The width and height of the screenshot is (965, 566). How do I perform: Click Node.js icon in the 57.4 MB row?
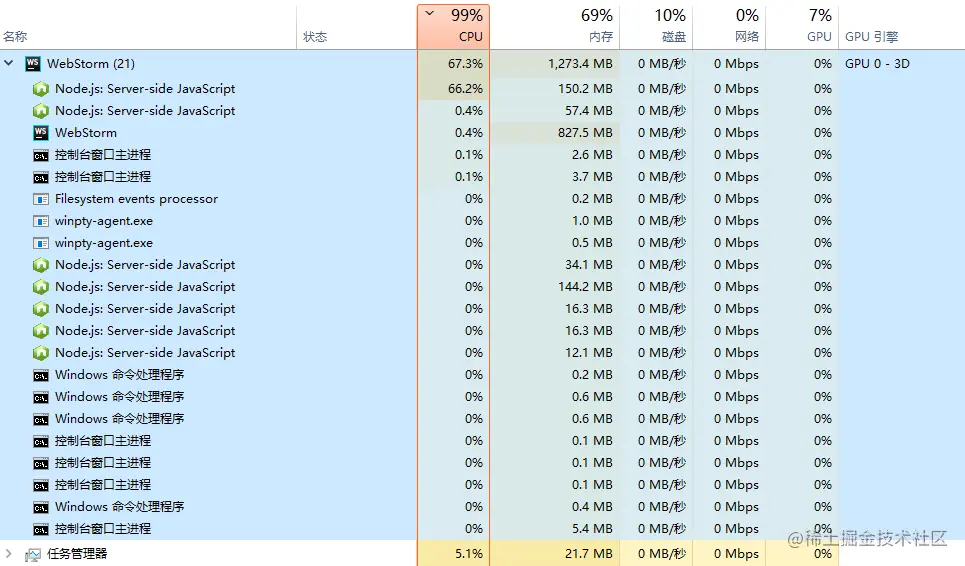41,111
